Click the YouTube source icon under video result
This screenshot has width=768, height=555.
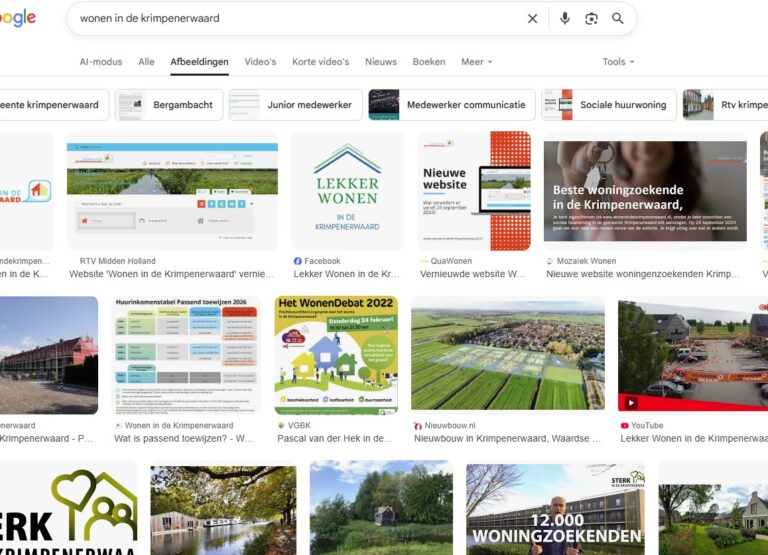click(x=624, y=425)
